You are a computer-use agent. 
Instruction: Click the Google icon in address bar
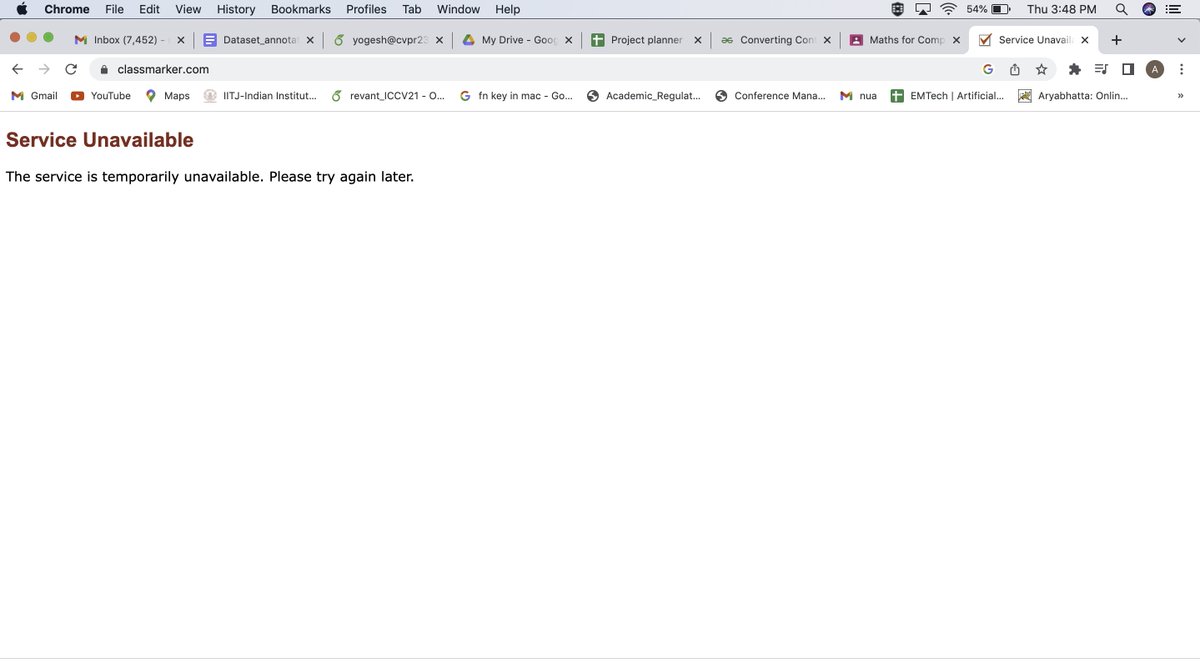[x=988, y=69]
